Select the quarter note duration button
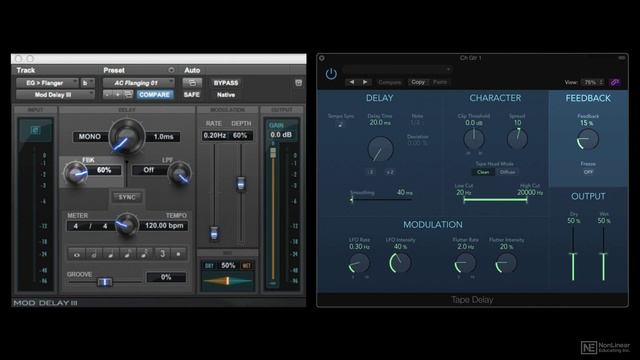640x360 pixels. [x=111, y=254]
